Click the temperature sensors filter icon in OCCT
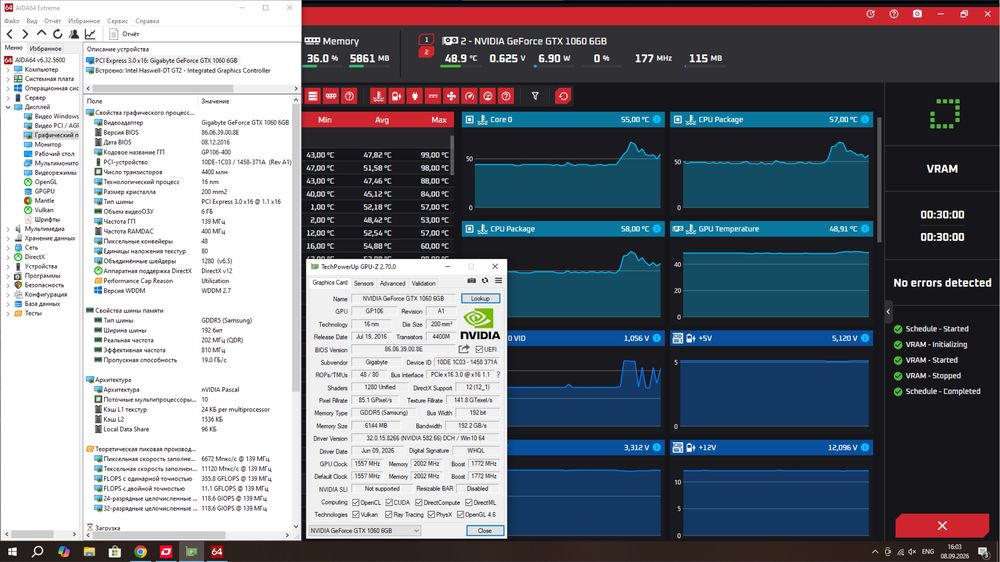 [x=378, y=96]
